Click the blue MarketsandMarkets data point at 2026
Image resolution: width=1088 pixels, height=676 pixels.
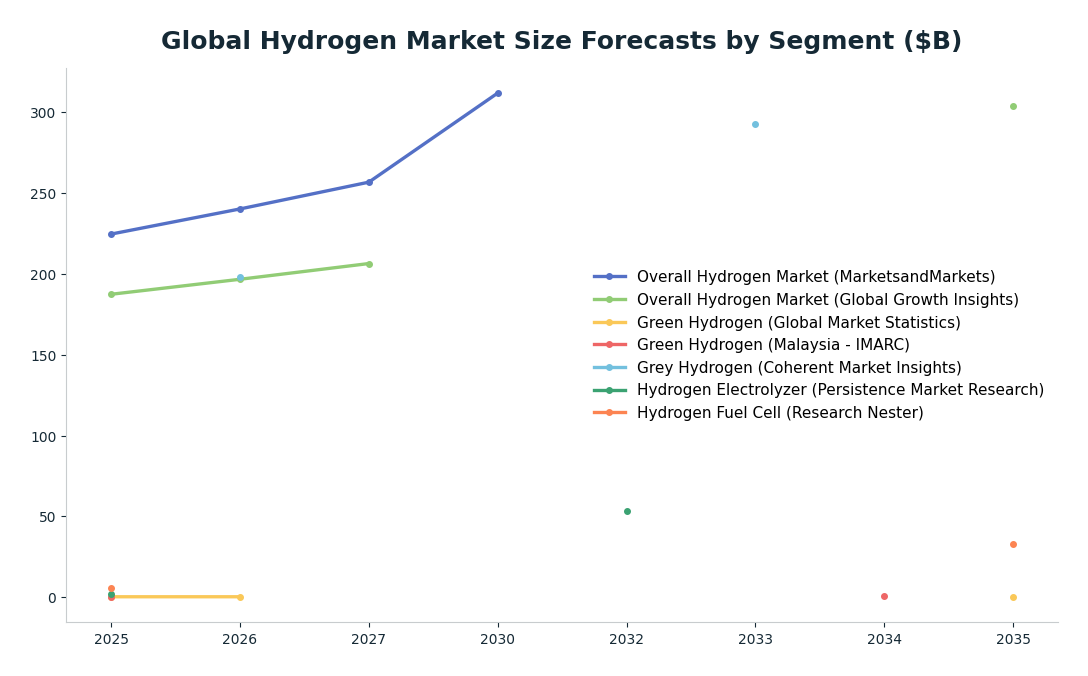[x=241, y=209]
